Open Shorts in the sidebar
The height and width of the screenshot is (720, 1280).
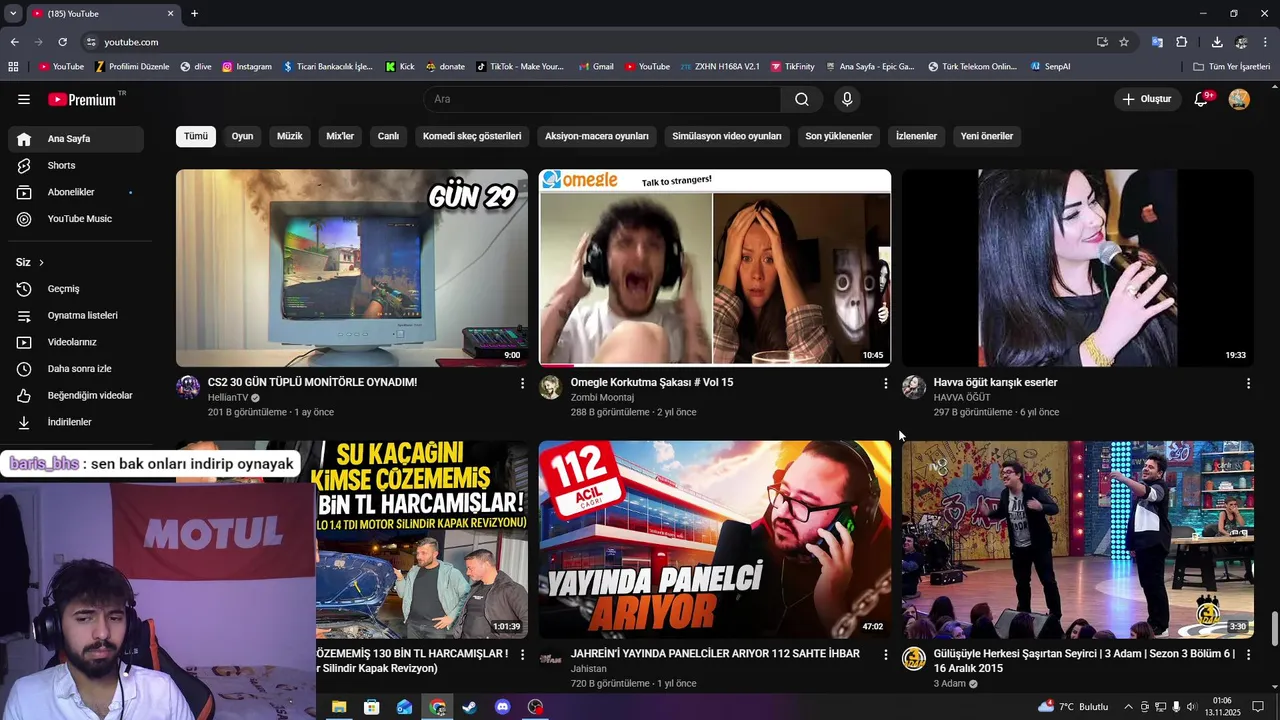pos(76,165)
